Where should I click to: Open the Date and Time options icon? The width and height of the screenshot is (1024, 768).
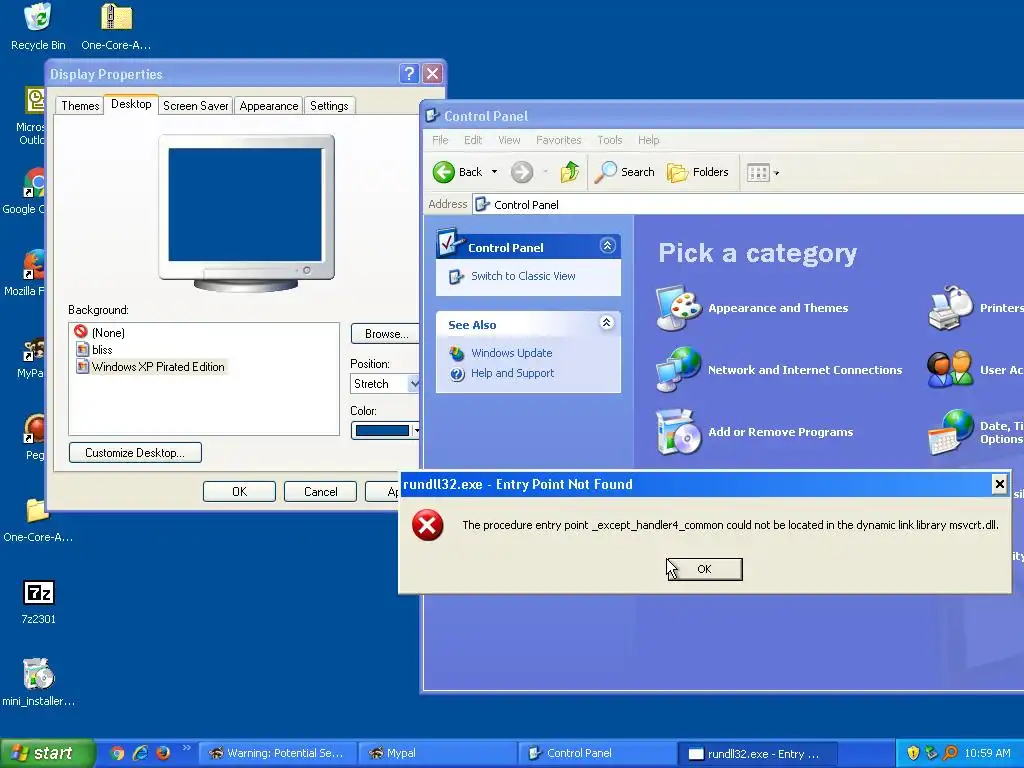(x=950, y=432)
